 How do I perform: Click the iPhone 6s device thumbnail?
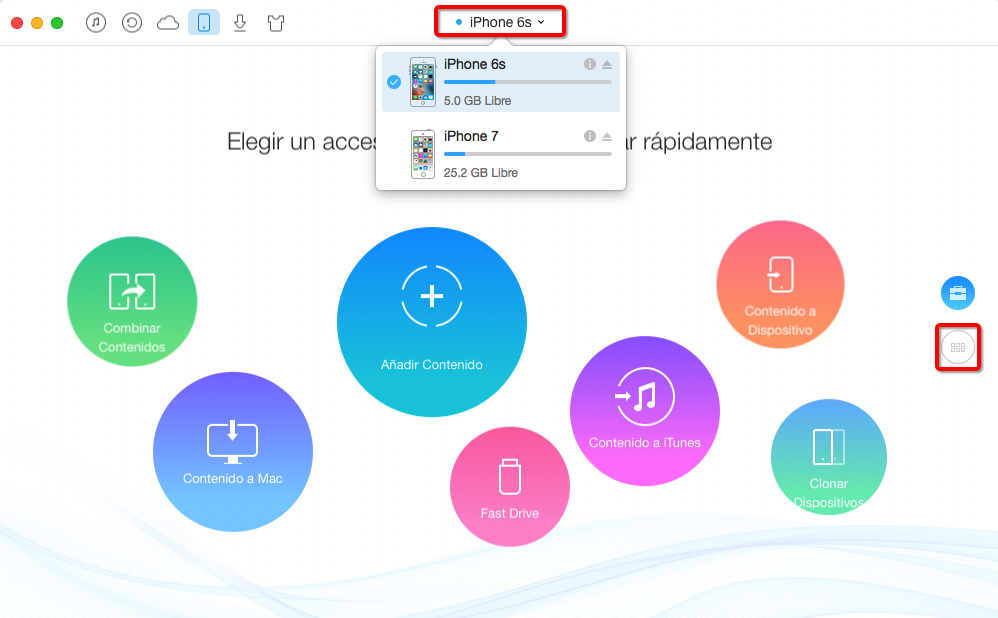tap(423, 81)
